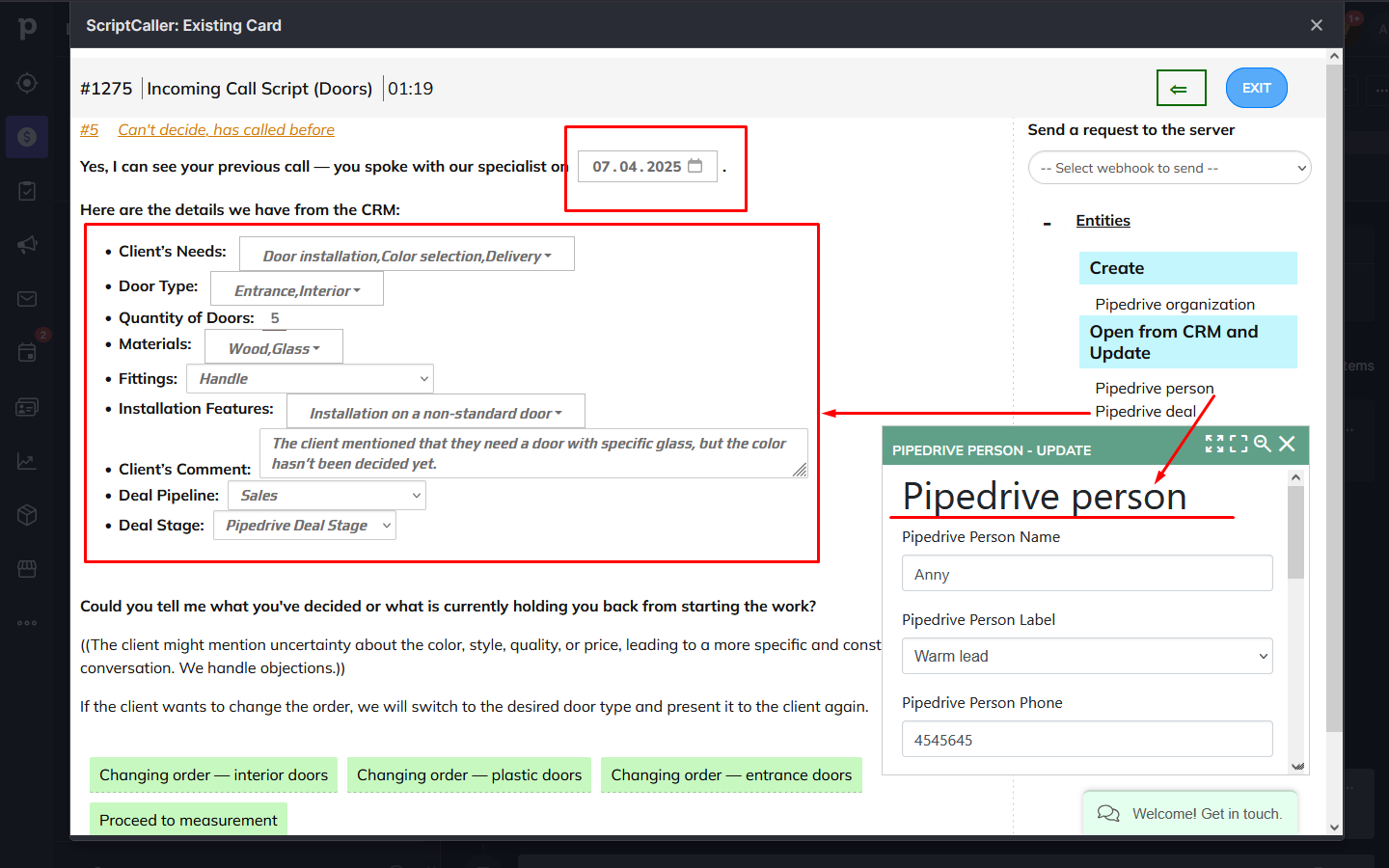Click Incoming Call Script (Doors) title

(x=259, y=89)
